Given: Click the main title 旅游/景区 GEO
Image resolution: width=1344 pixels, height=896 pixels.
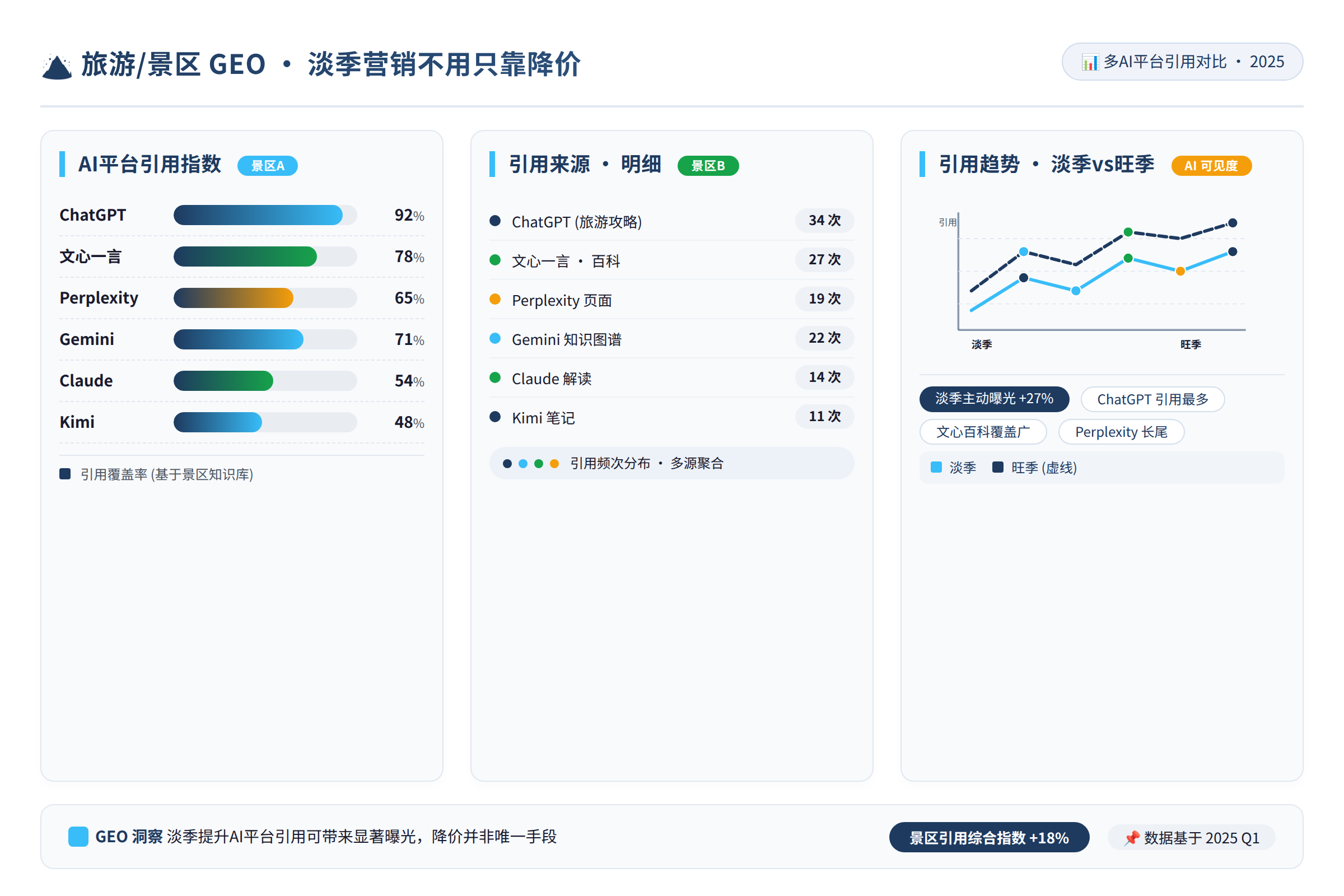Looking at the screenshot, I should (x=174, y=64).
